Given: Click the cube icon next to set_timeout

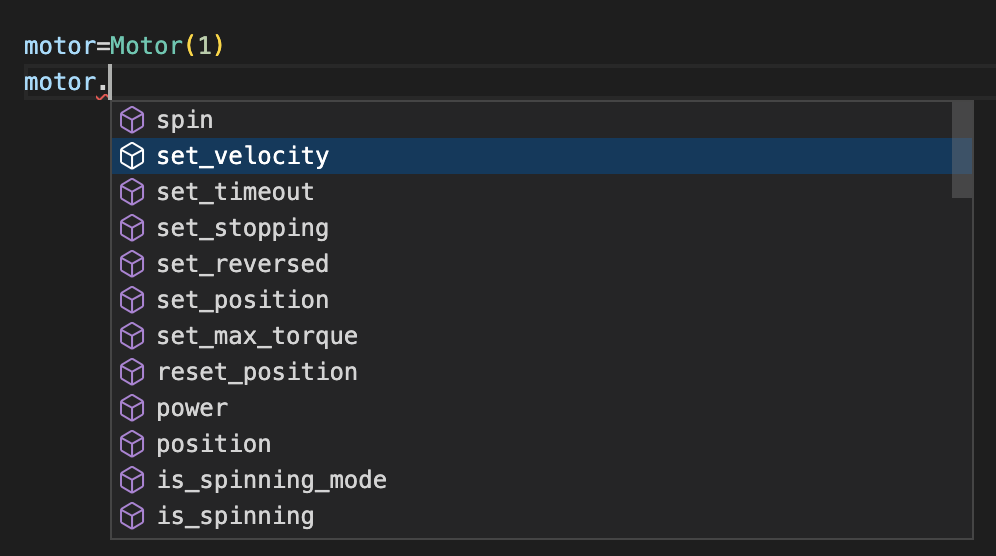Looking at the screenshot, I should point(132,192).
